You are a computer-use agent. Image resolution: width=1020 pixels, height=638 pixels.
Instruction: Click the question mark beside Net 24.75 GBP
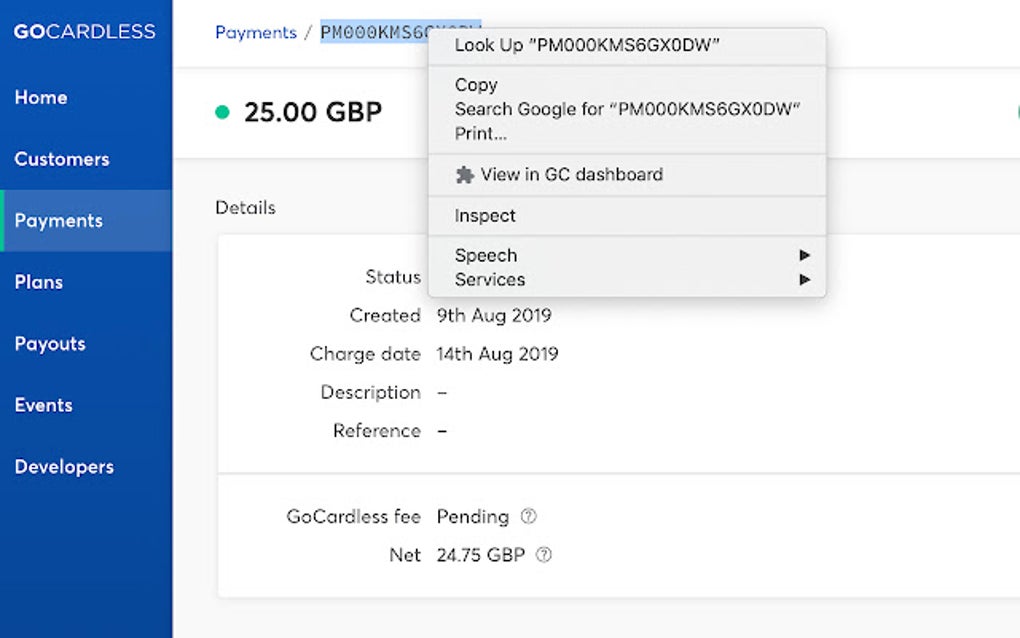click(544, 554)
